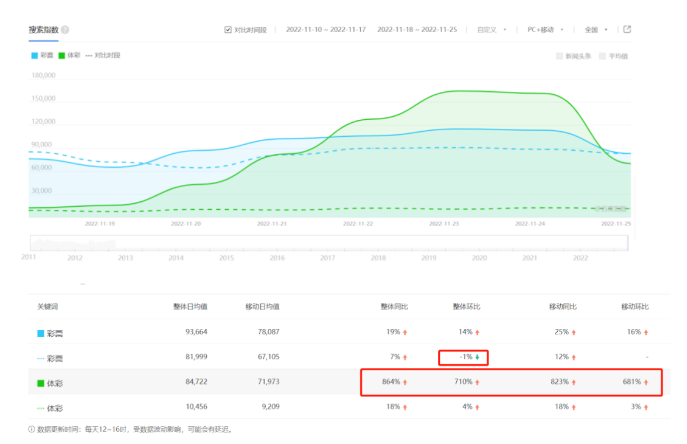Image resolution: width=687 pixels, height=444 pixels.
Task: Uncheck the 对比时间段 checkbox
Action: click(x=228, y=30)
